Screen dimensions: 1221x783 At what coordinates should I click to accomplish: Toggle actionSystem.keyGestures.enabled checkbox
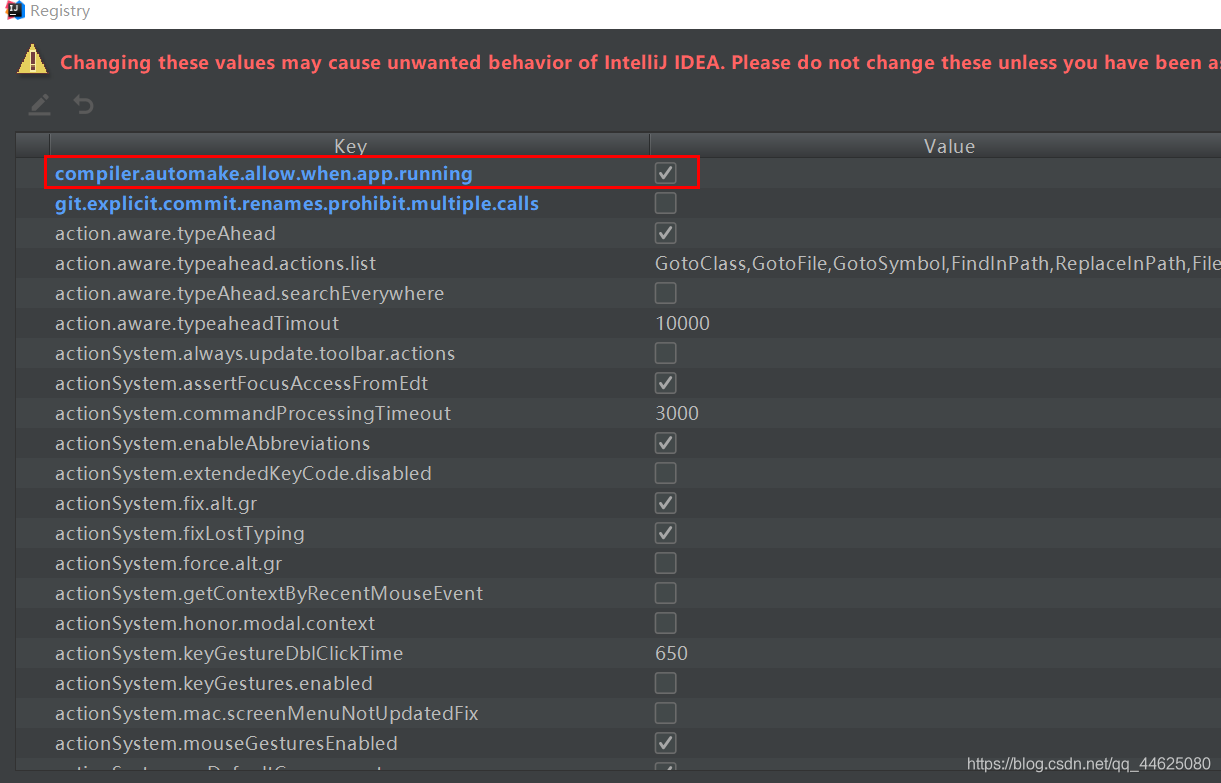[665, 683]
